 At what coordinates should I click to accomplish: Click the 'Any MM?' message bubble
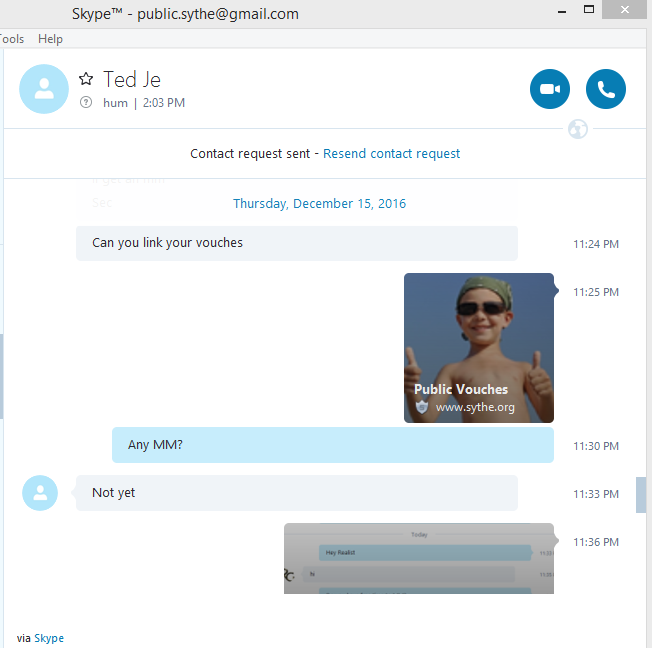(333, 445)
